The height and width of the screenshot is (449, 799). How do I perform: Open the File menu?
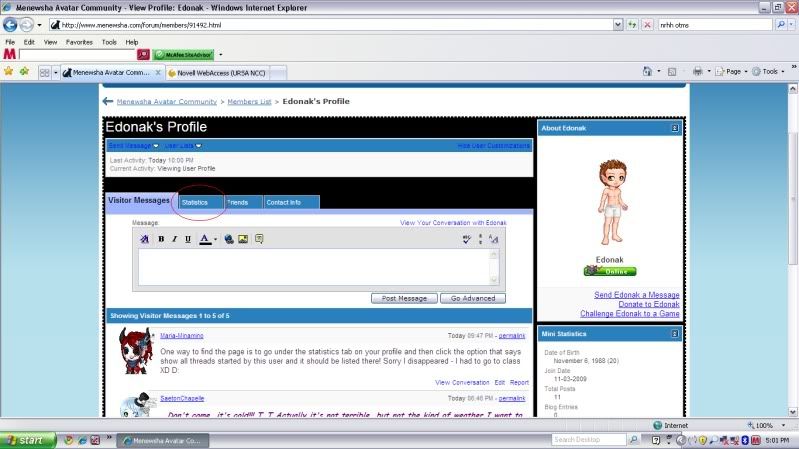tap(10, 42)
